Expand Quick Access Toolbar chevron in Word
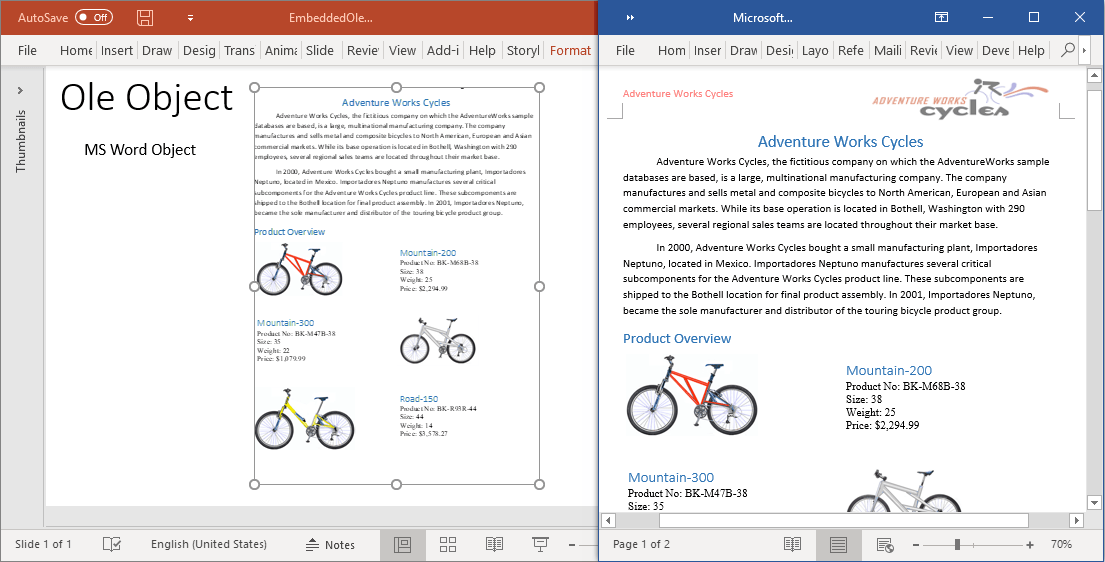This screenshot has height=562, width=1105. coord(630,18)
